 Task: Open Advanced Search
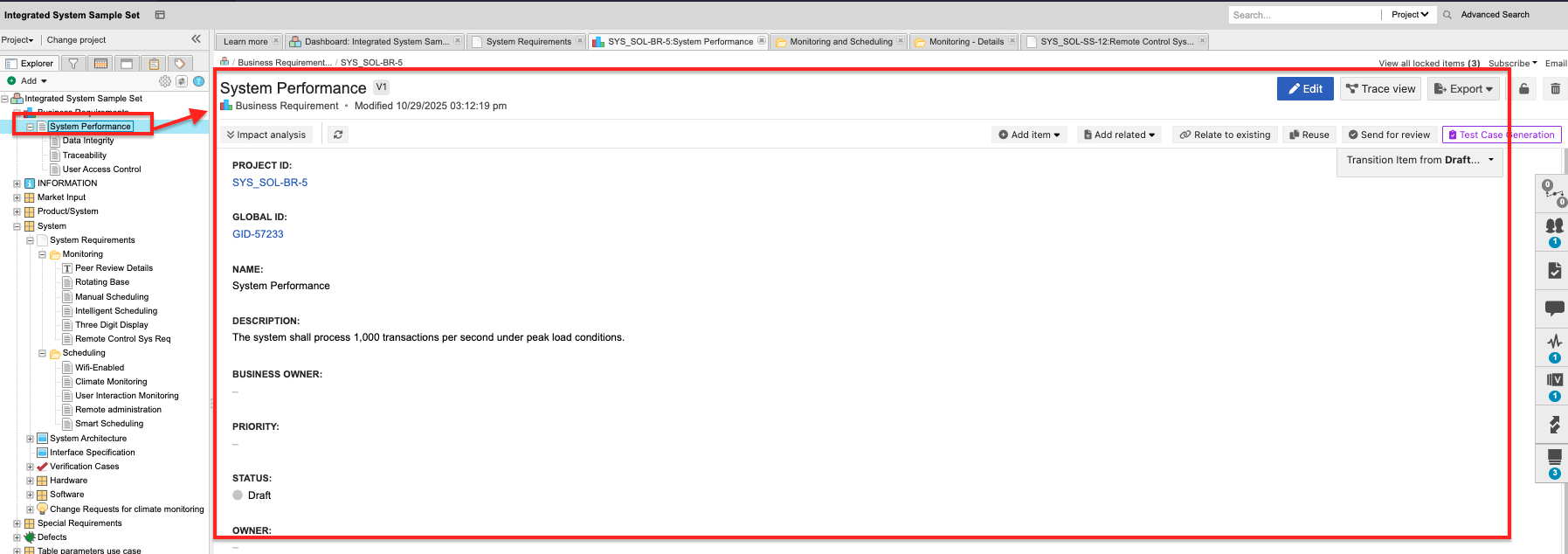tap(1495, 15)
